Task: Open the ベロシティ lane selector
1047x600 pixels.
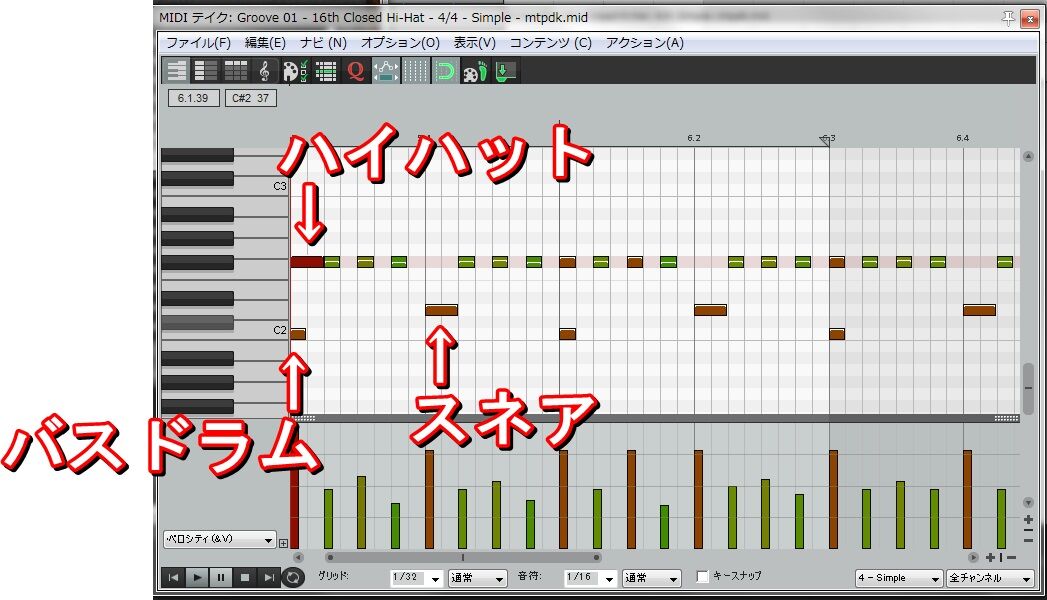Action: click(x=218, y=539)
